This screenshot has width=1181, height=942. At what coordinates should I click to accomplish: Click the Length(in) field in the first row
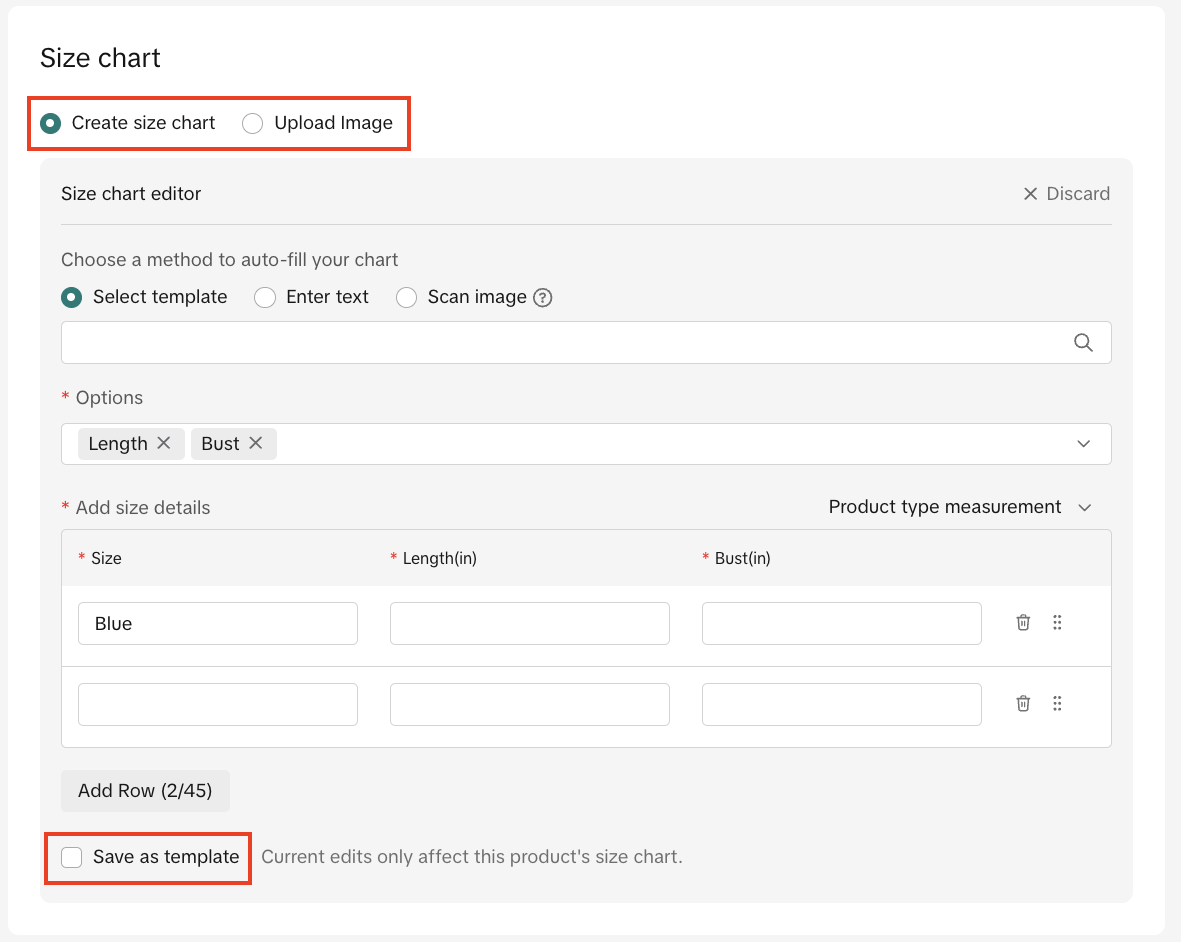point(530,623)
